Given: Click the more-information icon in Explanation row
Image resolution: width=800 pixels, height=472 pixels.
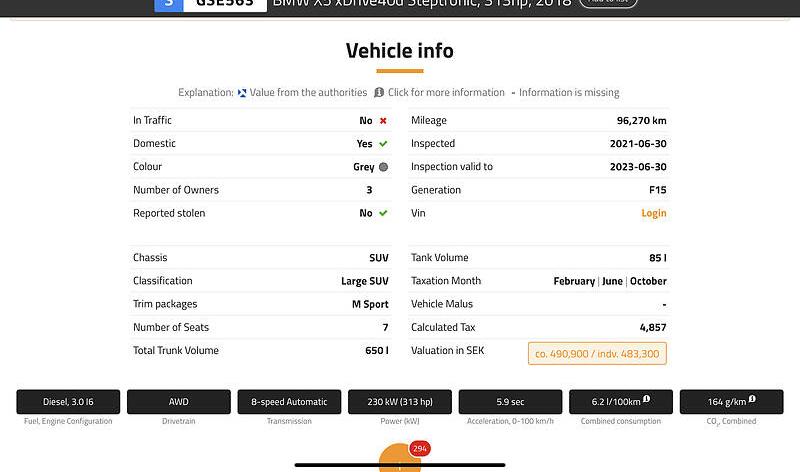Looking at the screenshot, I should pos(379,92).
